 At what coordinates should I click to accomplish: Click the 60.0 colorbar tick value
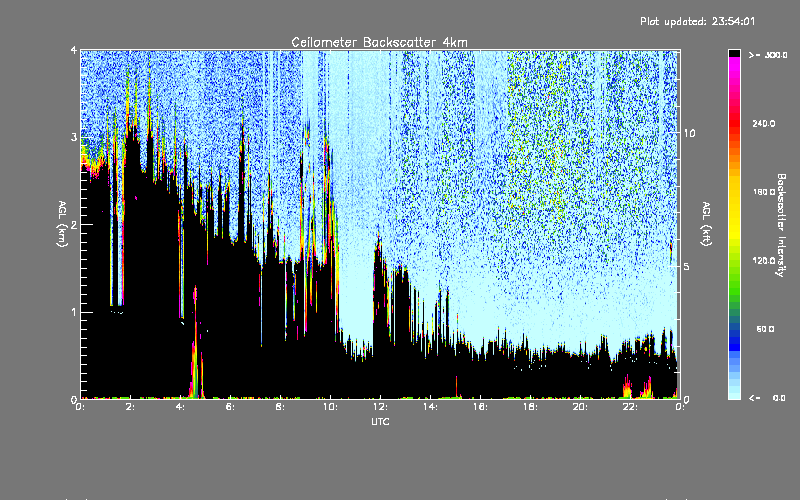pyautogui.click(x=765, y=329)
